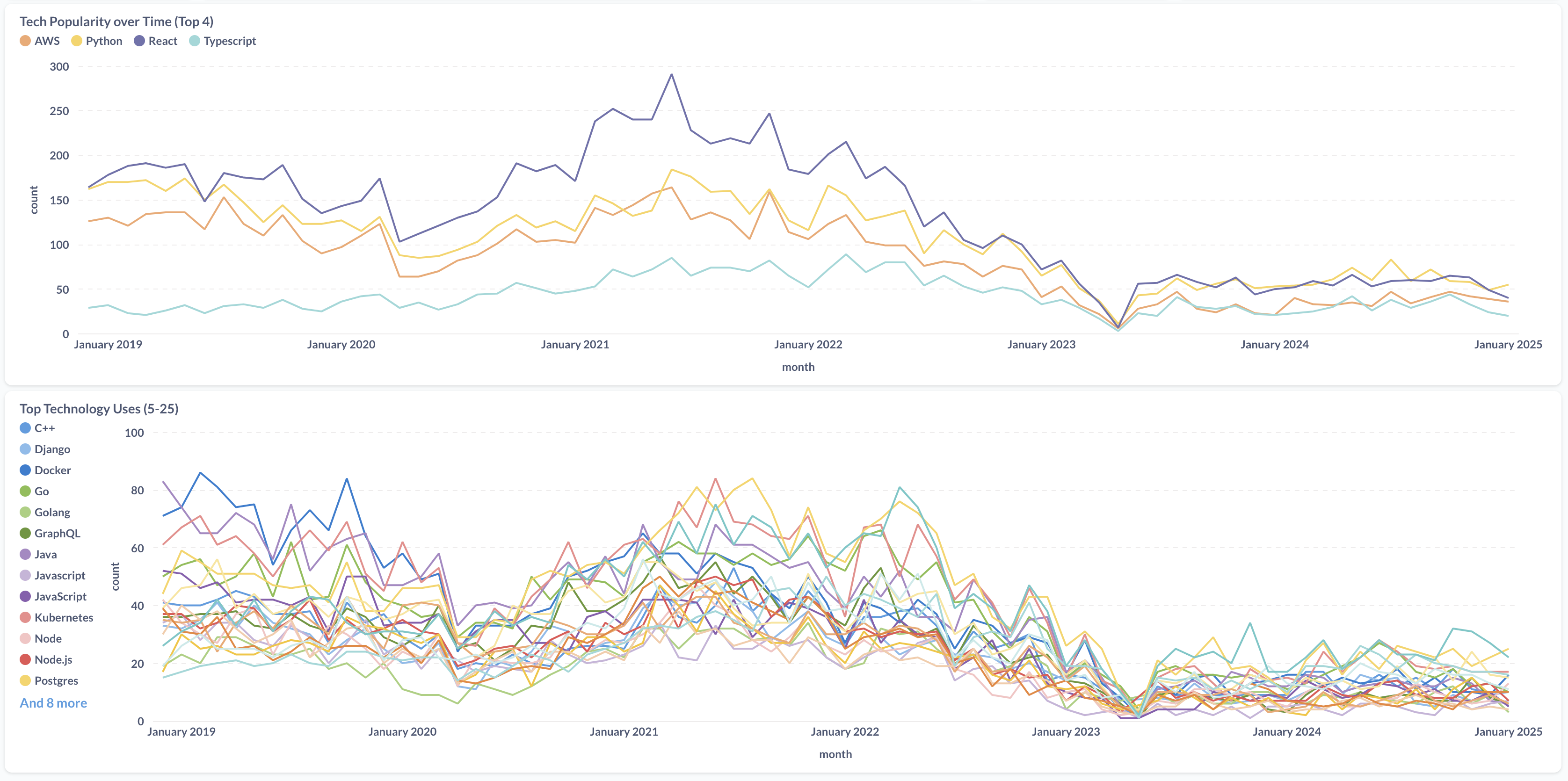
Task: Open the Tech Popularity over Time chart title
Action: coord(116,22)
